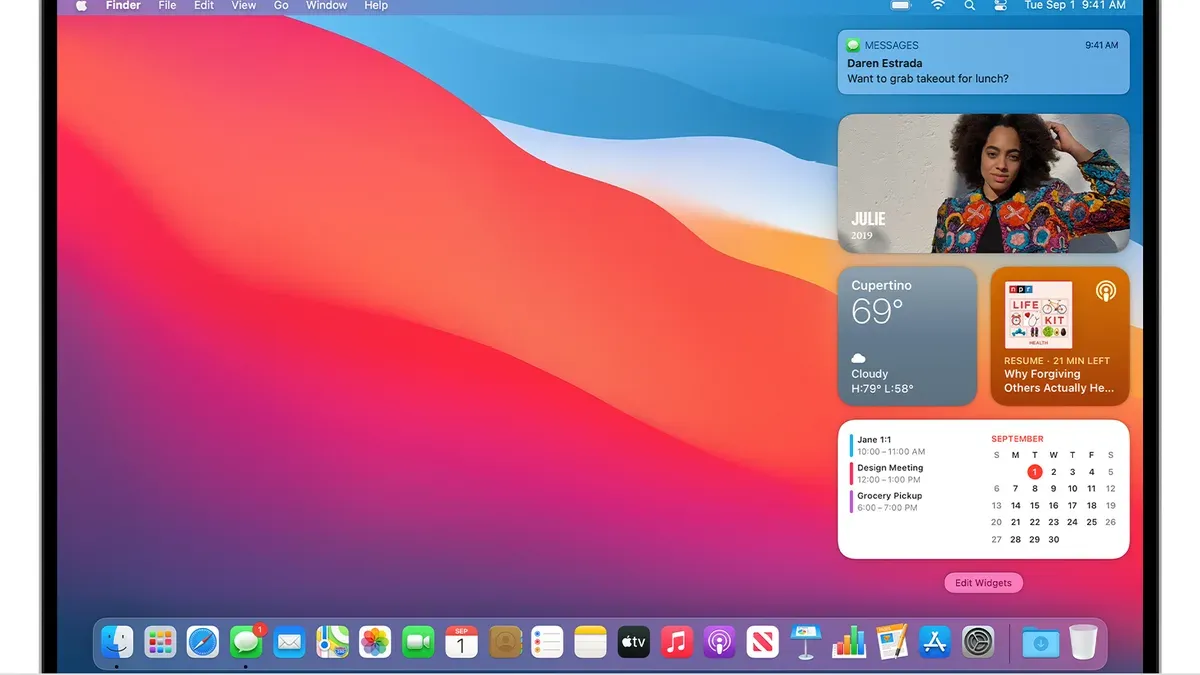Image resolution: width=1200 pixels, height=675 pixels.
Task: Open Messages app with unread badge
Action: coord(246,642)
